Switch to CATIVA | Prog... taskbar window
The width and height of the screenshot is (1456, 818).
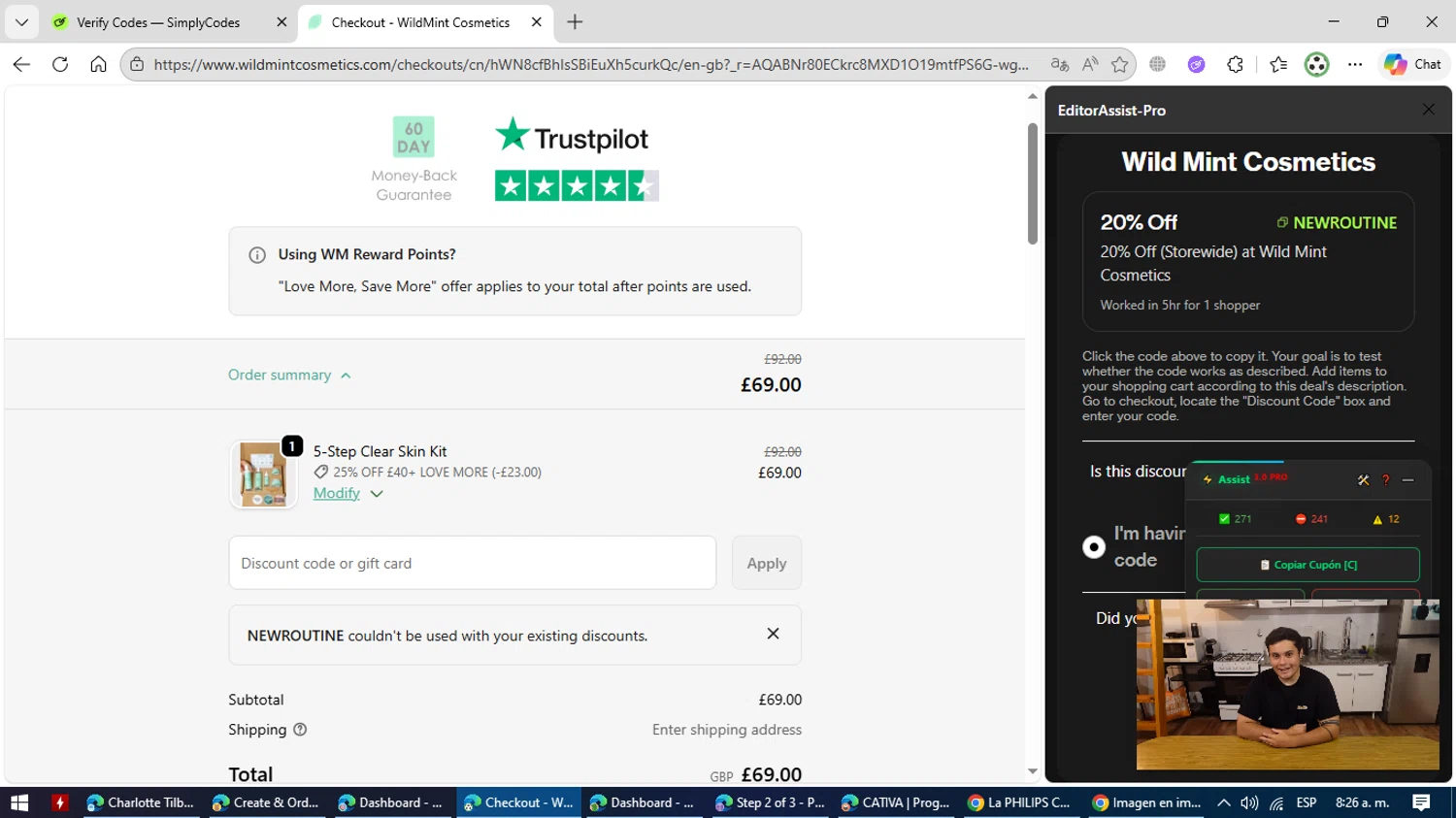click(895, 802)
